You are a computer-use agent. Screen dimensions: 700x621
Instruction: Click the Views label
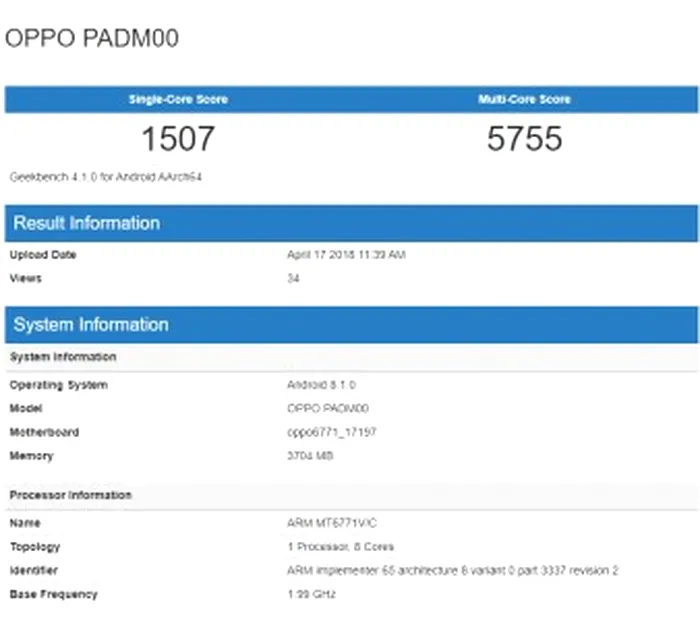25,279
